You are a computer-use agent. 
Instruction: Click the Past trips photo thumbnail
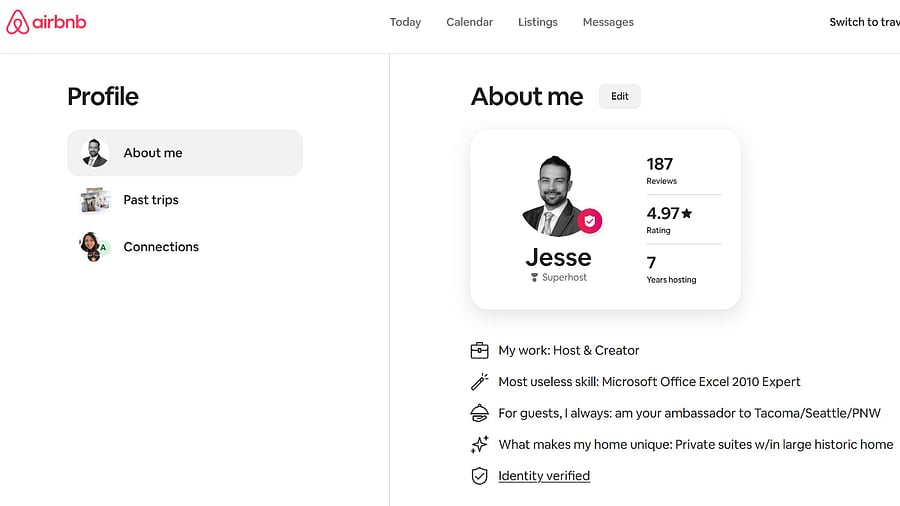coord(95,200)
